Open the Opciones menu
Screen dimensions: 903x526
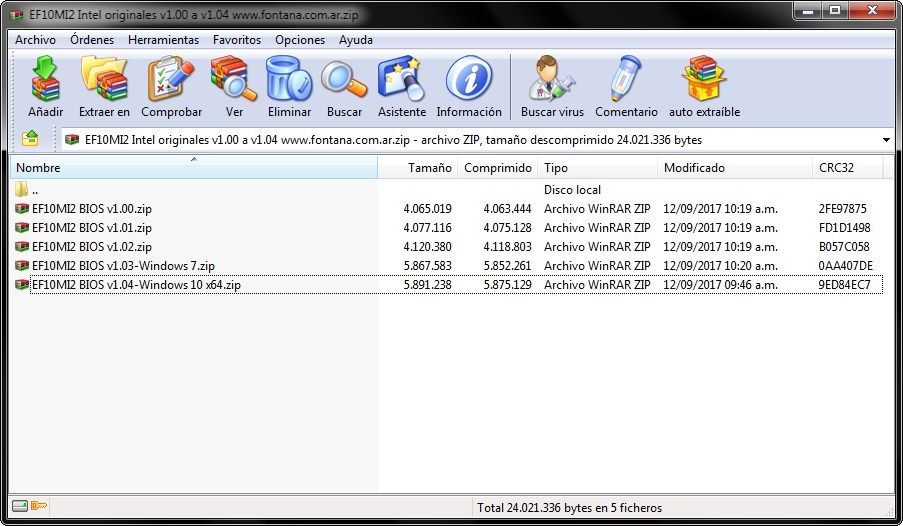[x=300, y=40]
